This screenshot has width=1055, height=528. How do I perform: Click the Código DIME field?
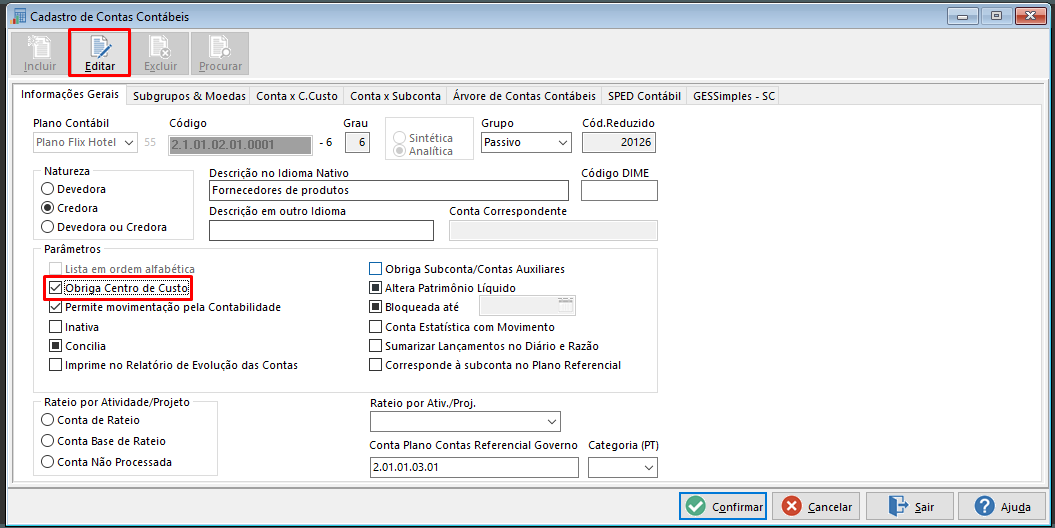click(x=619, y=190)
